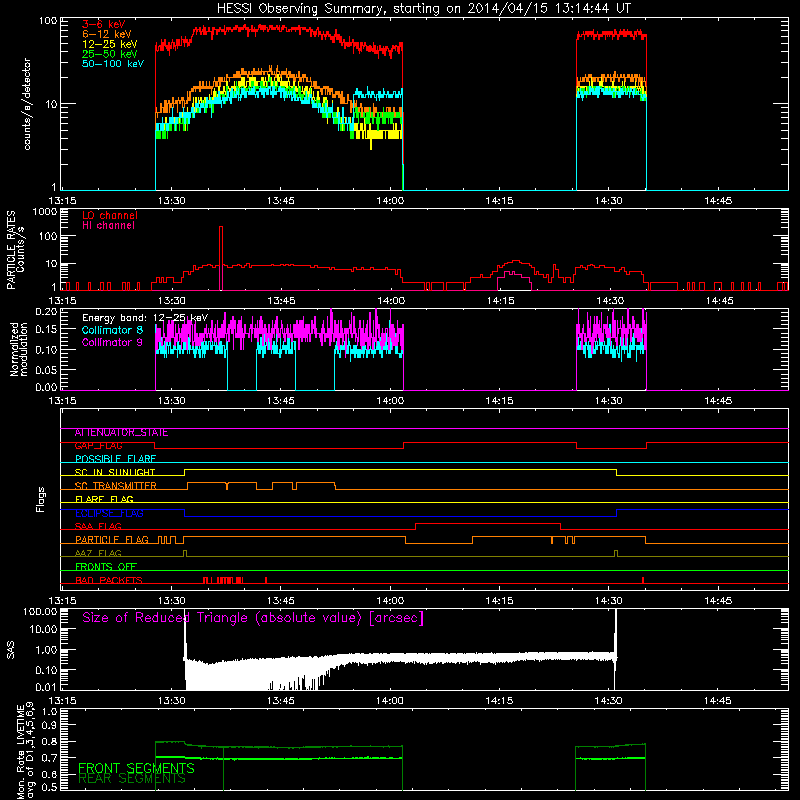Click the 'Size of Reduced Triangle' caption

(253, 618)
